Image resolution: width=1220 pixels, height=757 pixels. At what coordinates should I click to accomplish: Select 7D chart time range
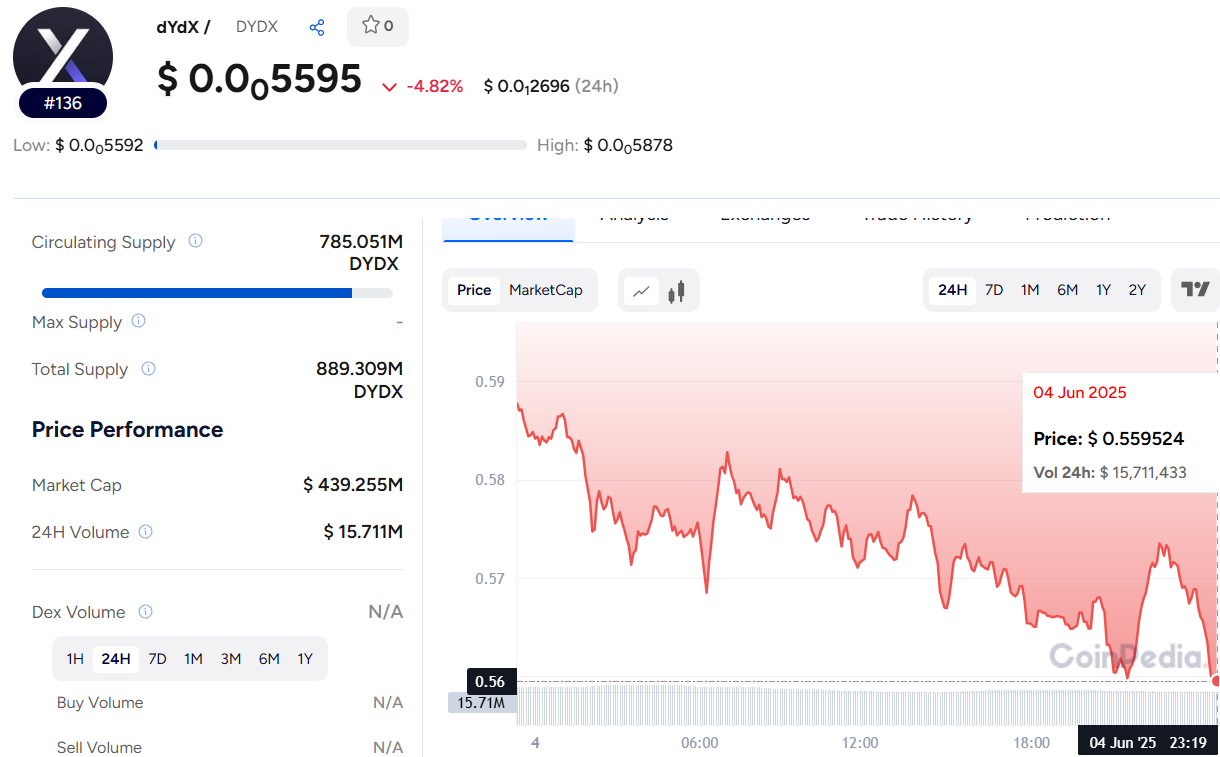[x=994, y=290]
